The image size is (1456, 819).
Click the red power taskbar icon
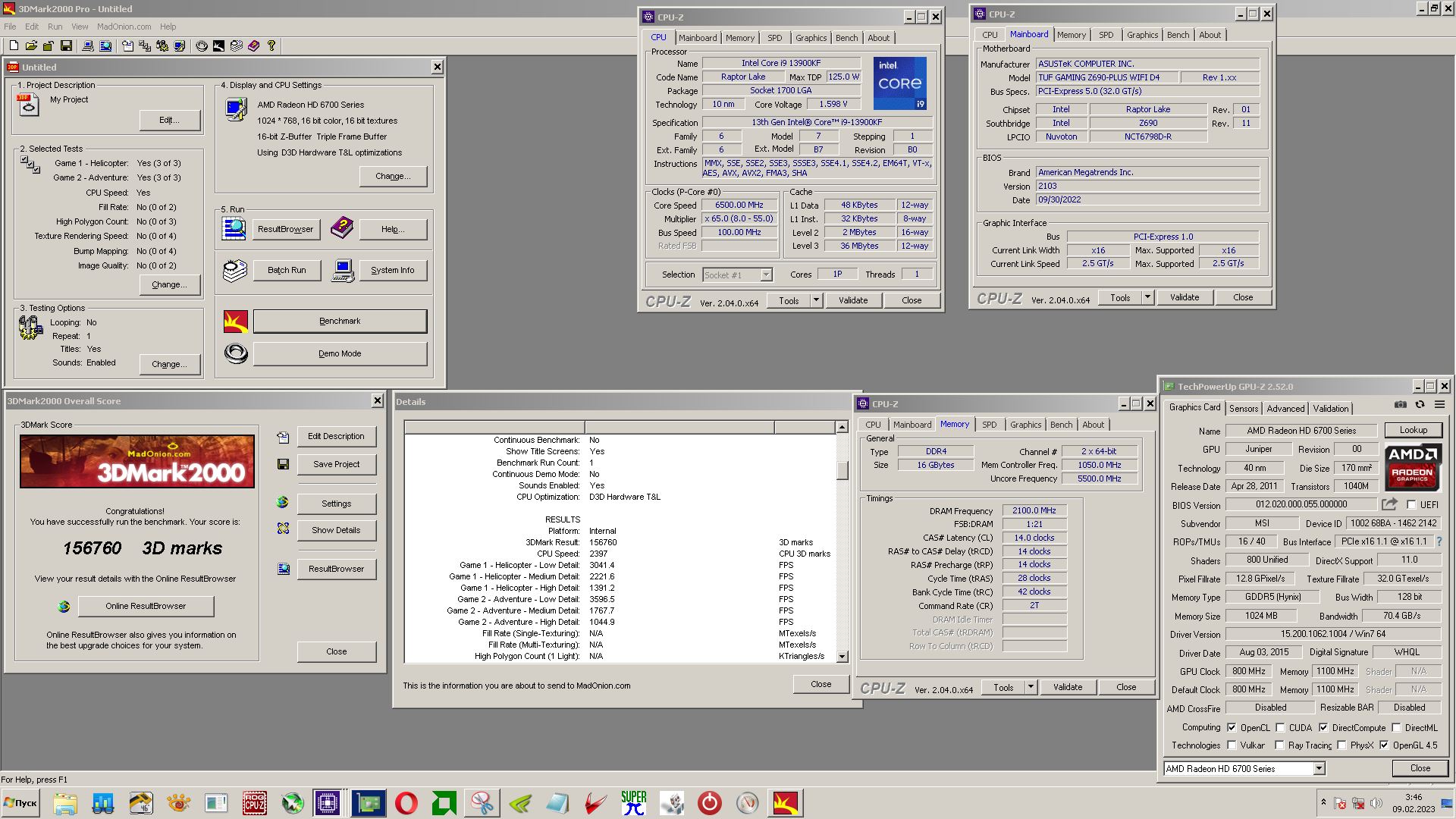coord(710,803)
